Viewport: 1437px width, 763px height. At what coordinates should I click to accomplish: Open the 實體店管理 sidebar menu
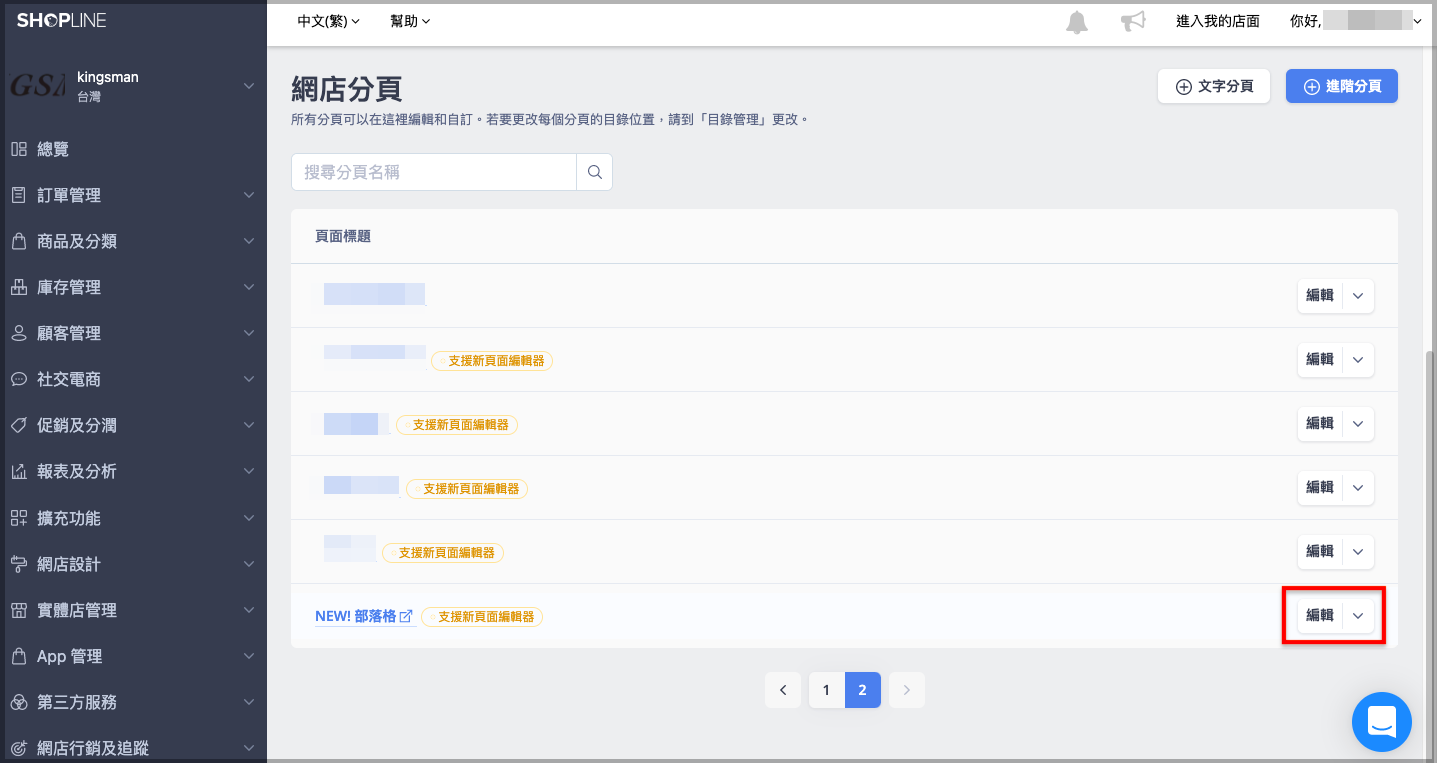click(x=133, y=610)
